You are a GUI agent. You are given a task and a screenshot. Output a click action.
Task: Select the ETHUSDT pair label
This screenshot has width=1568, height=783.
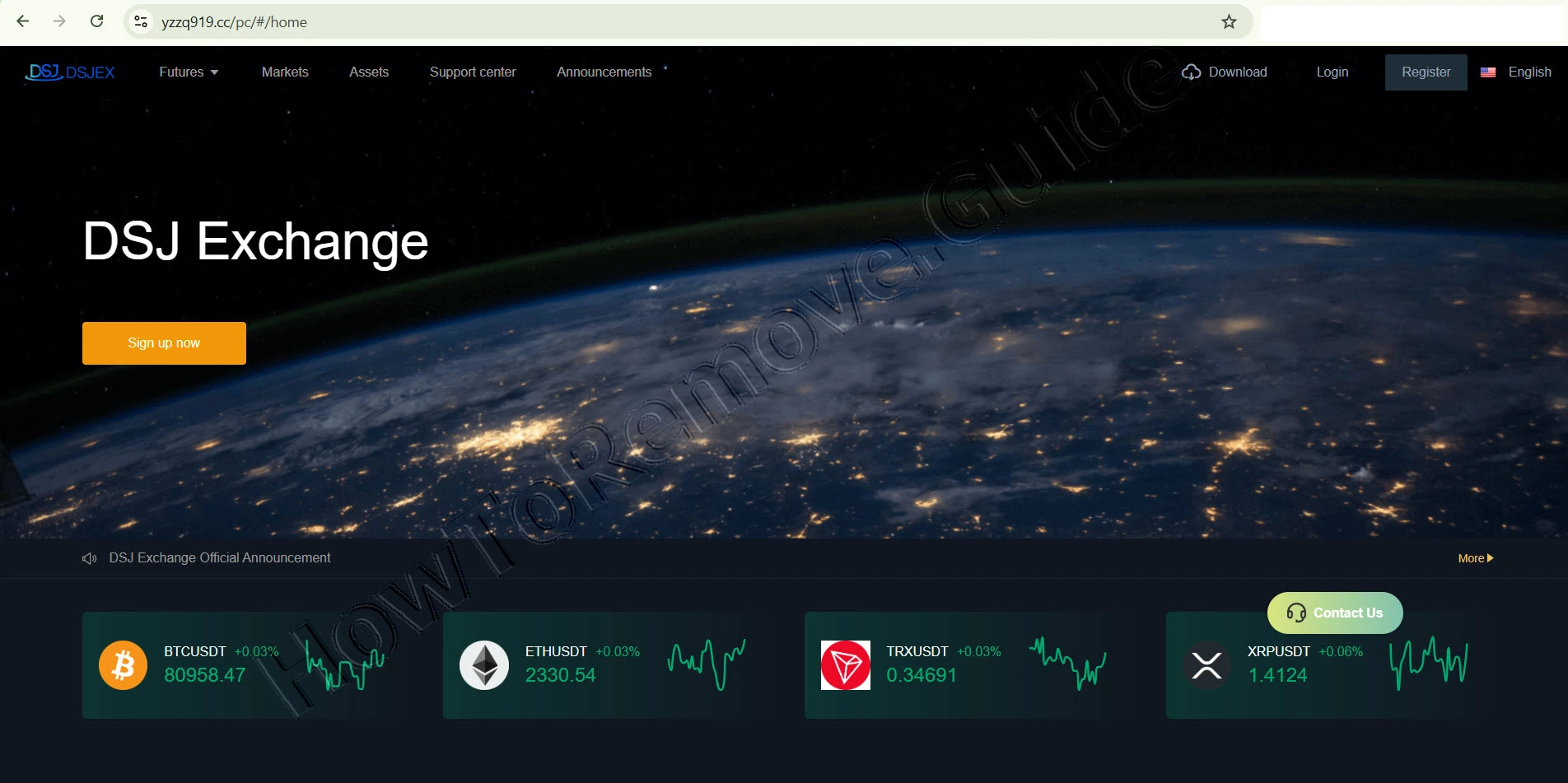pyautogui.click(x=556, y=651)
